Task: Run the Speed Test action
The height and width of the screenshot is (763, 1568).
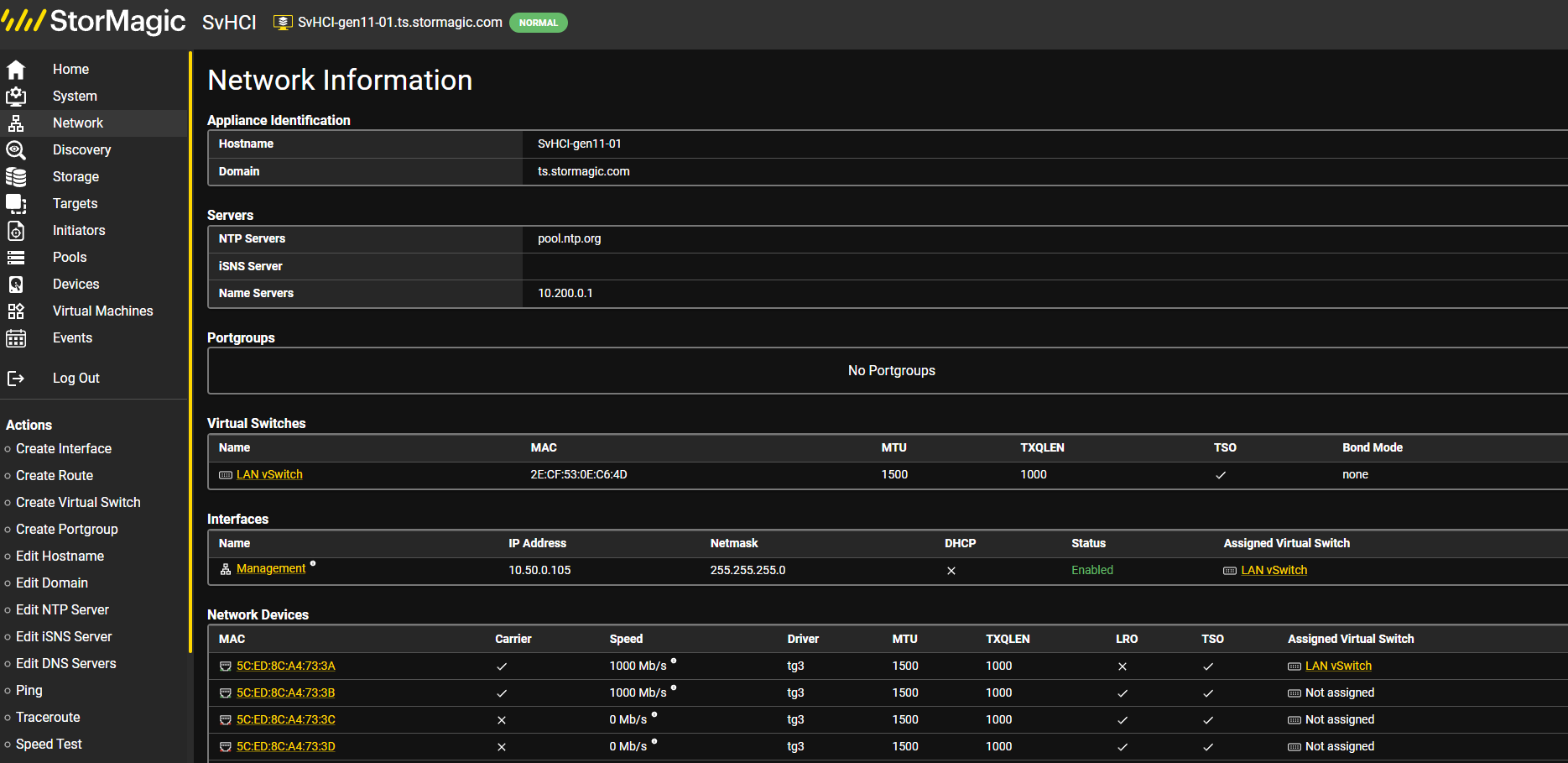Action: (49, 745)
